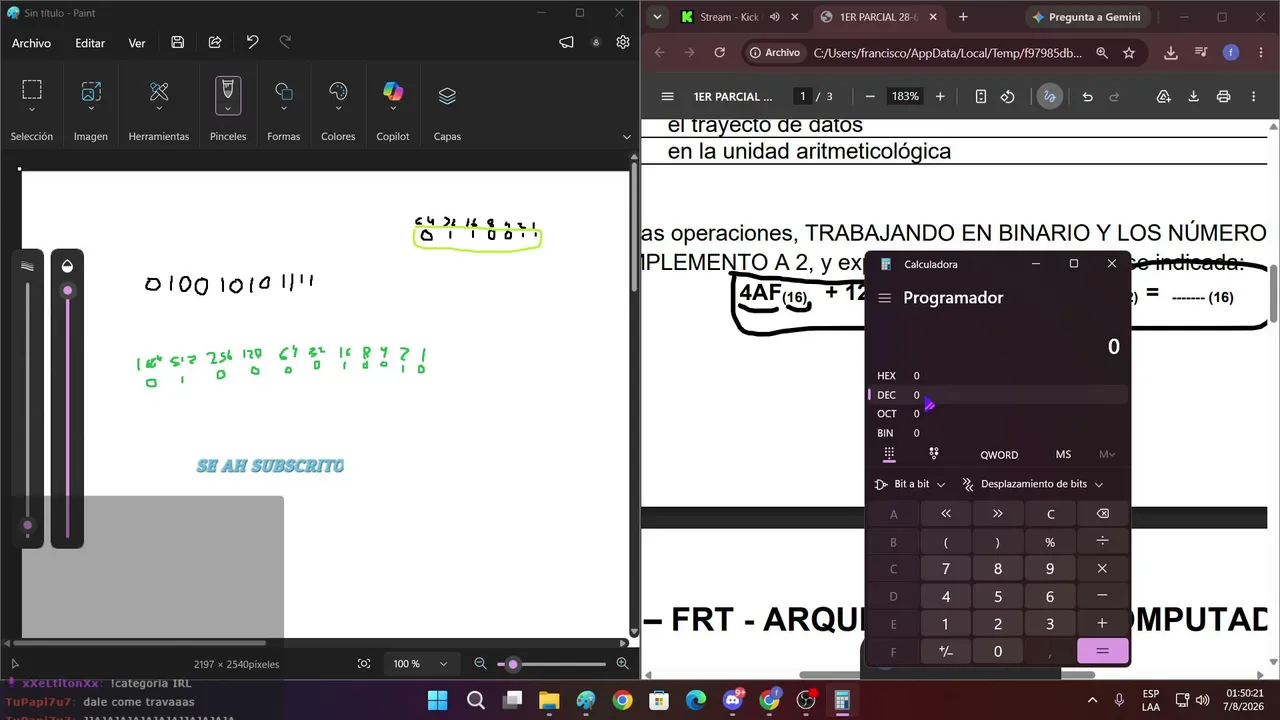The image size is (1280, 720).
Task: Open the Editar menu in Paint
Action: (90, 43)
